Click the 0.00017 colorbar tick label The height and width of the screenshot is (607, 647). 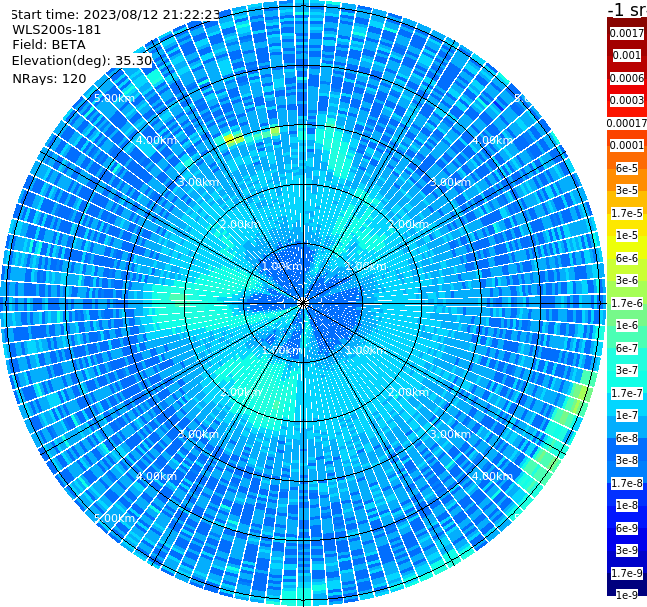(x=627, y=123)
